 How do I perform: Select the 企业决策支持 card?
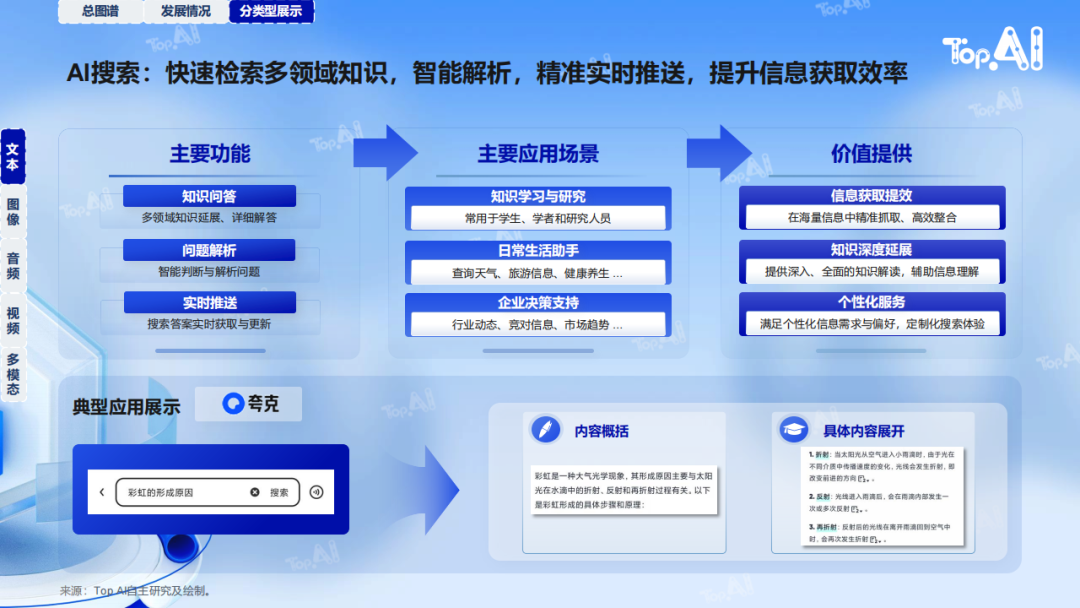tap(538, 315)
